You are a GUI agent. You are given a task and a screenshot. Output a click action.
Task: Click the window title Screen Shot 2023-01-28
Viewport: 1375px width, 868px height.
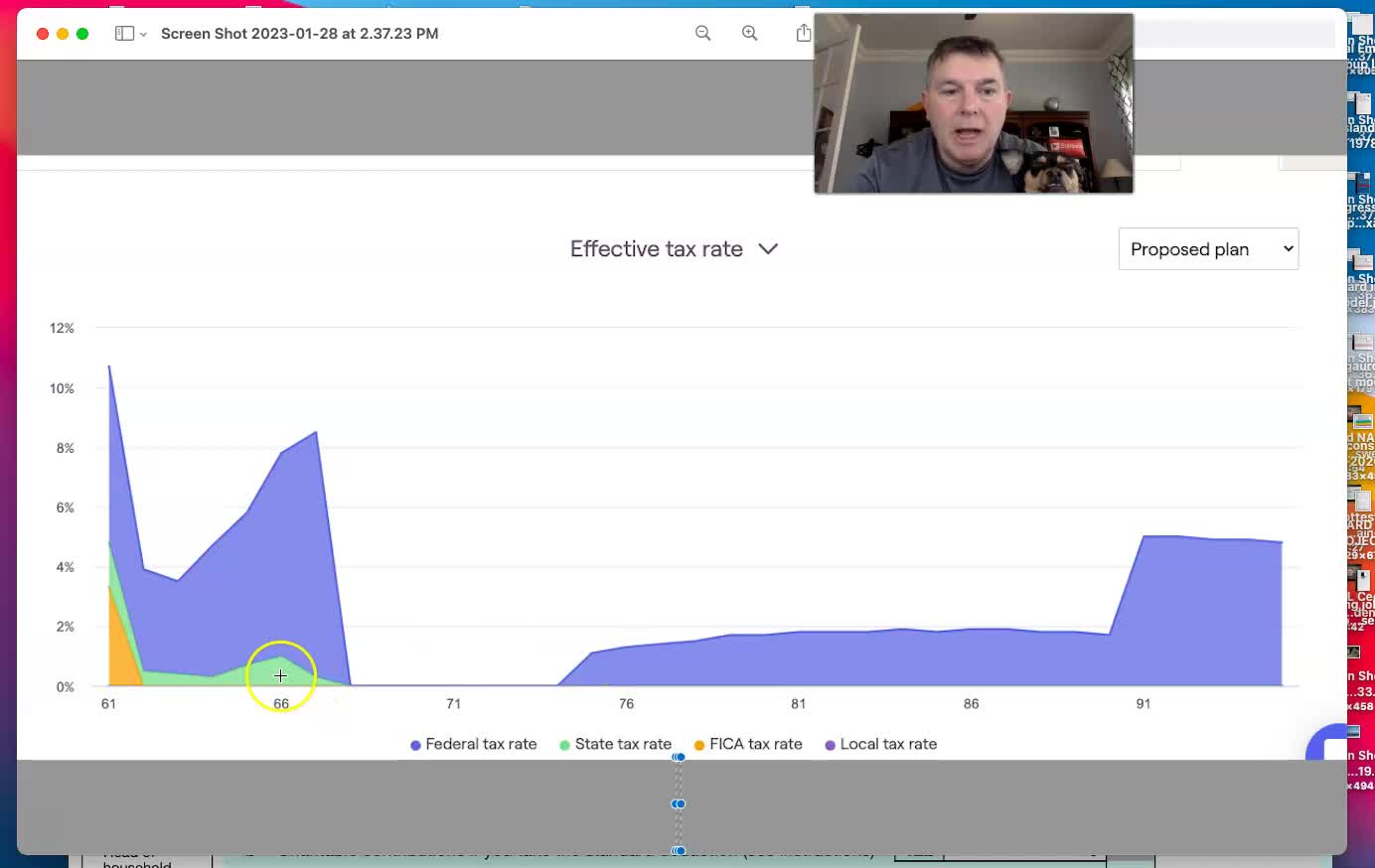(300, 33)
